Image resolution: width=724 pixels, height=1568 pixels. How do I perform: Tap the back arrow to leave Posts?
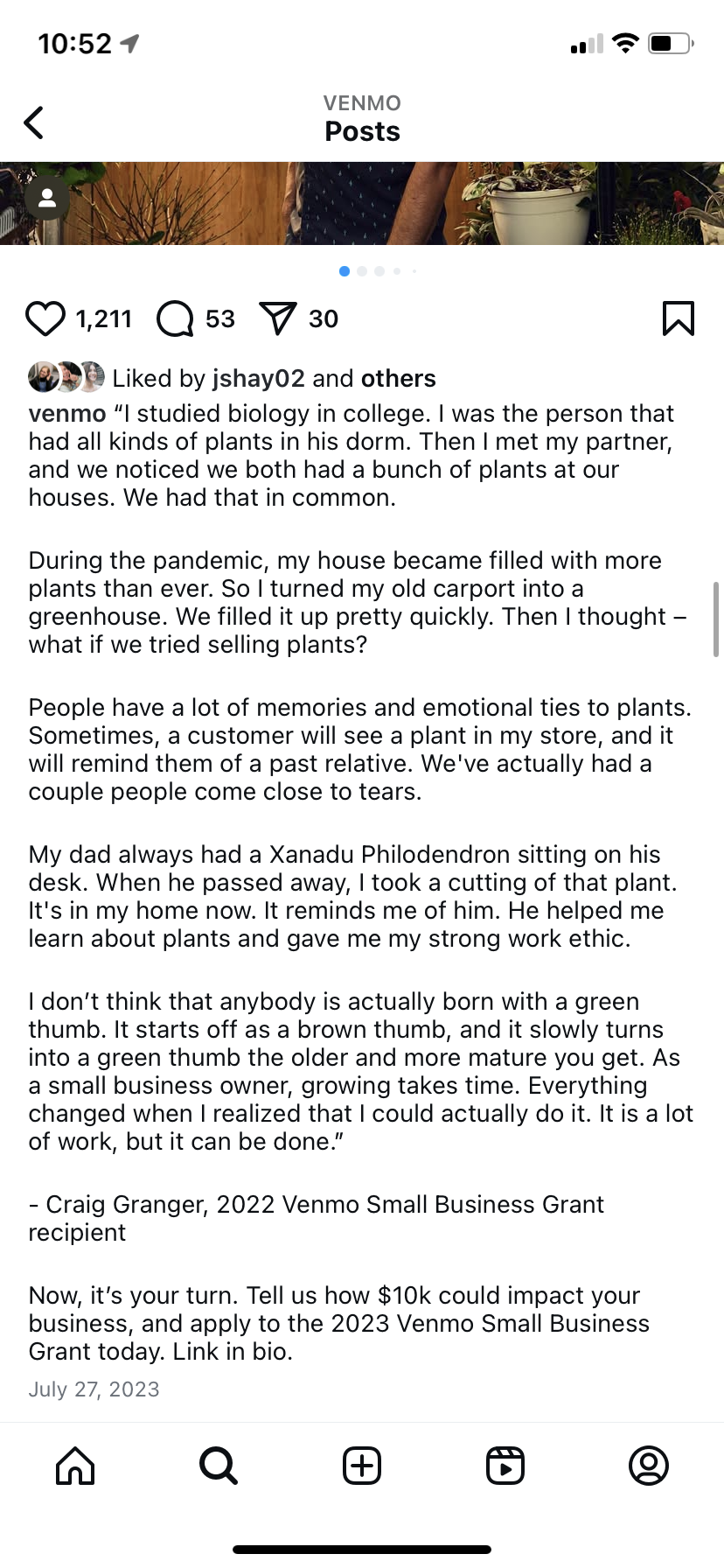point(34,122)
